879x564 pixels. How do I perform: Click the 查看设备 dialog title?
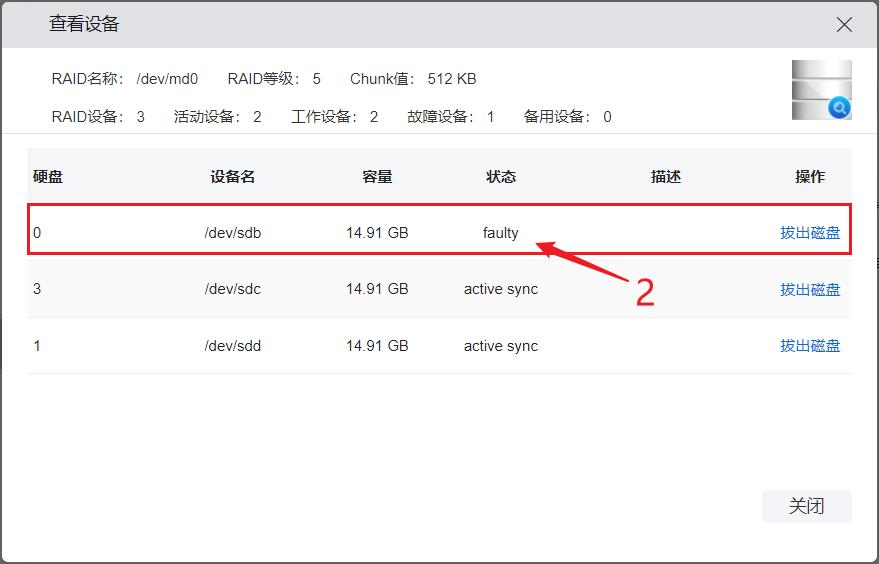84,25
